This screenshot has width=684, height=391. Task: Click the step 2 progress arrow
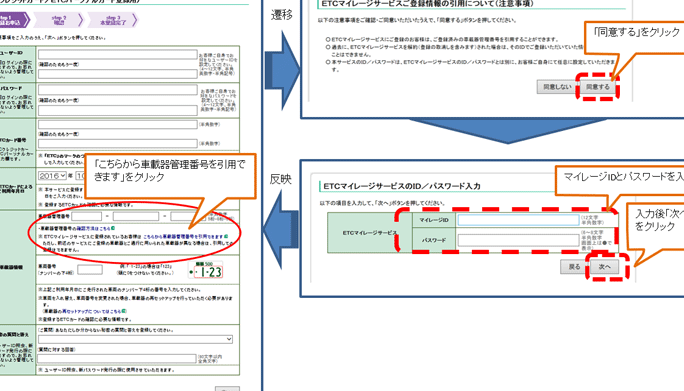pos(59,20)
